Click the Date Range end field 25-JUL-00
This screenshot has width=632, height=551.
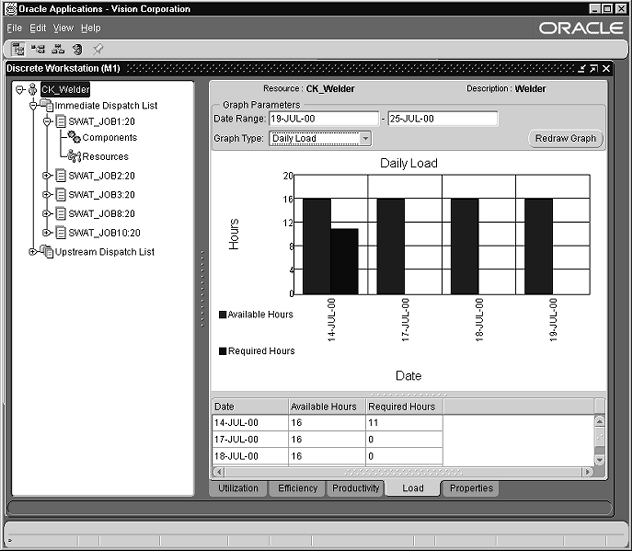click(x=443, y=119)
